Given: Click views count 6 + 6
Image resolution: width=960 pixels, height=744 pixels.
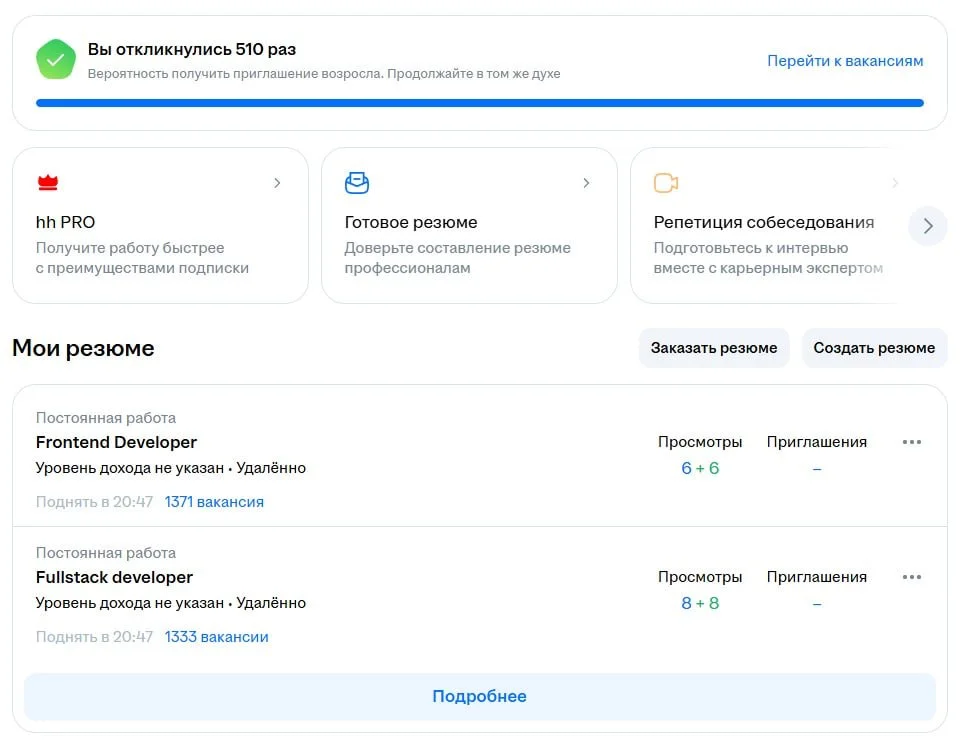Looking at the screenshot, I should [x=700, y=468].
